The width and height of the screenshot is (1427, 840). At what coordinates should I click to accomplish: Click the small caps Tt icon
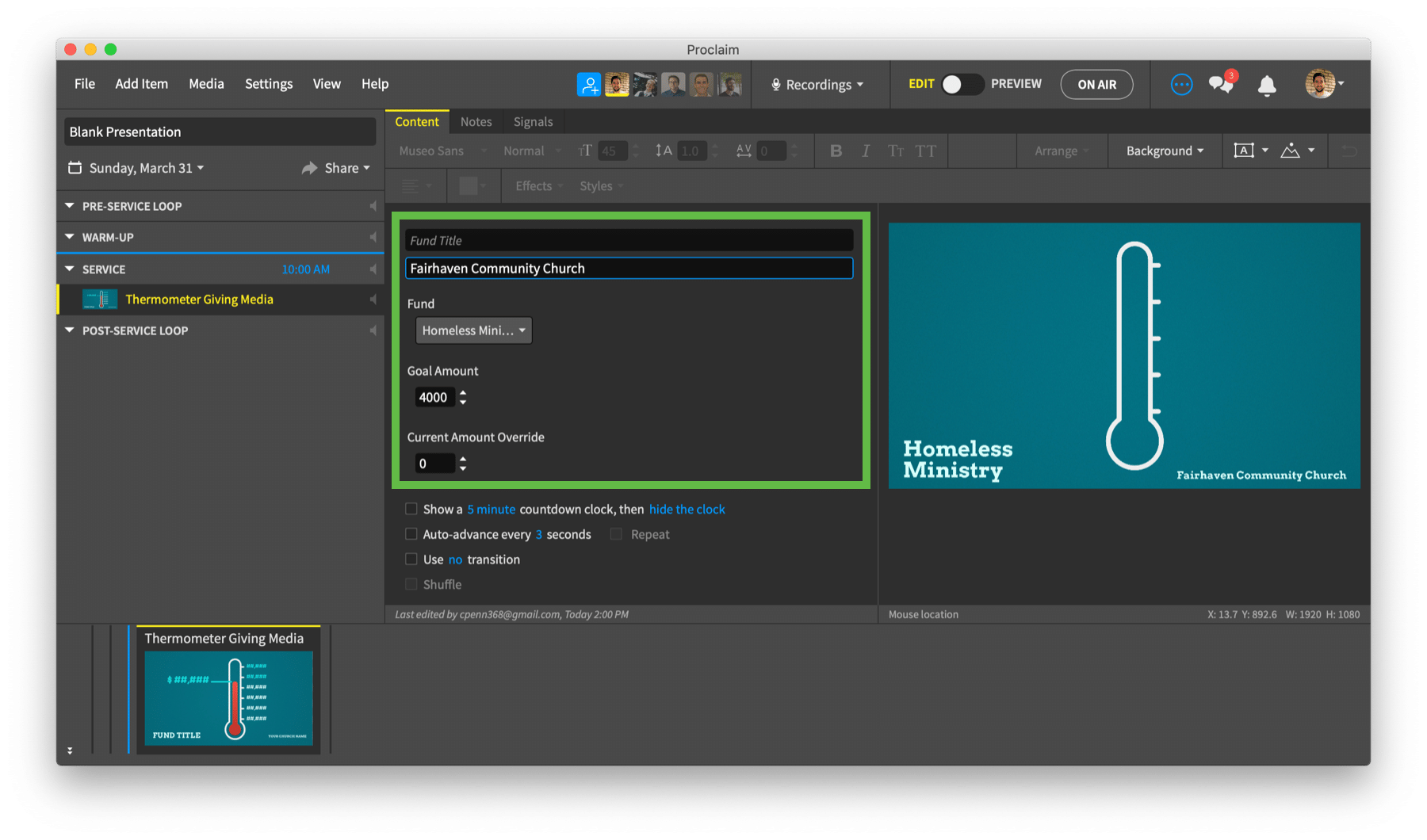(x=896, y=151)
